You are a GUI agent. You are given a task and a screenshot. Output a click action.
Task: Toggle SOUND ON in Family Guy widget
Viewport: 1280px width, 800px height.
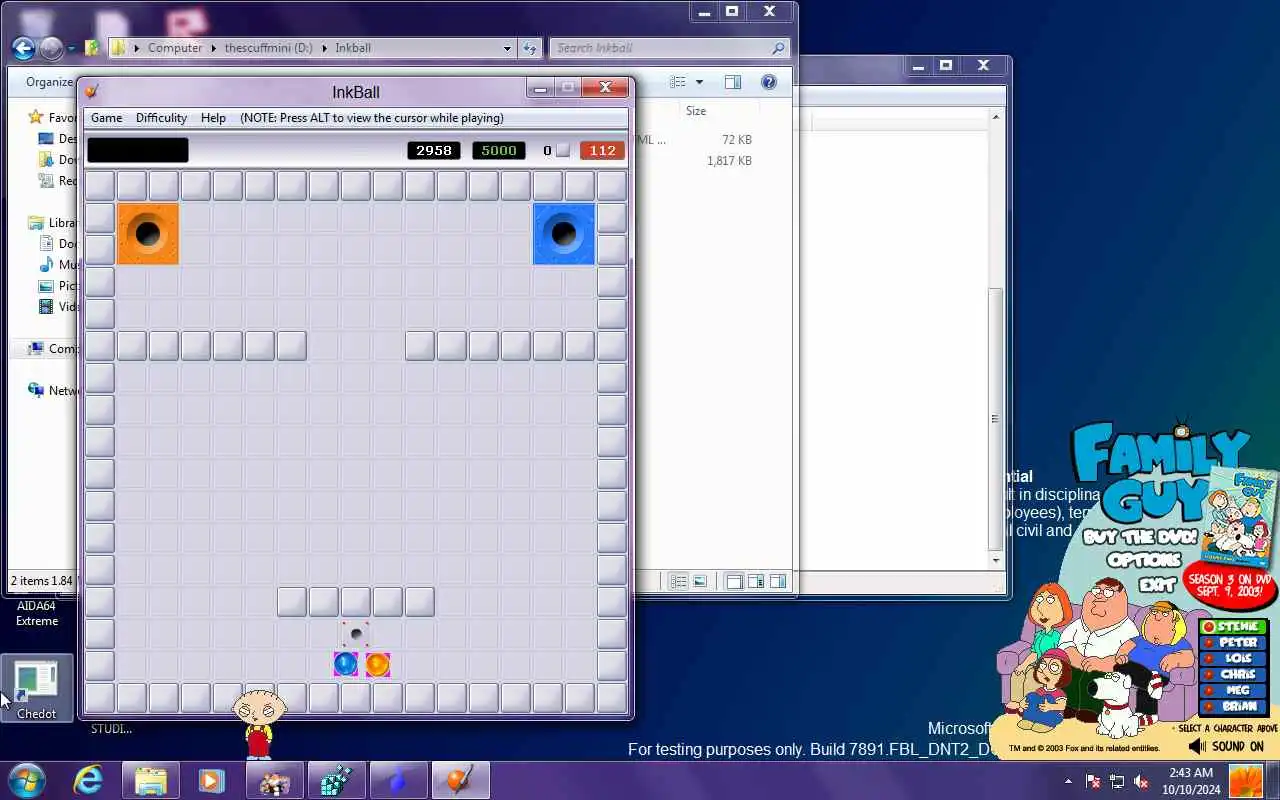[1227, 746]
